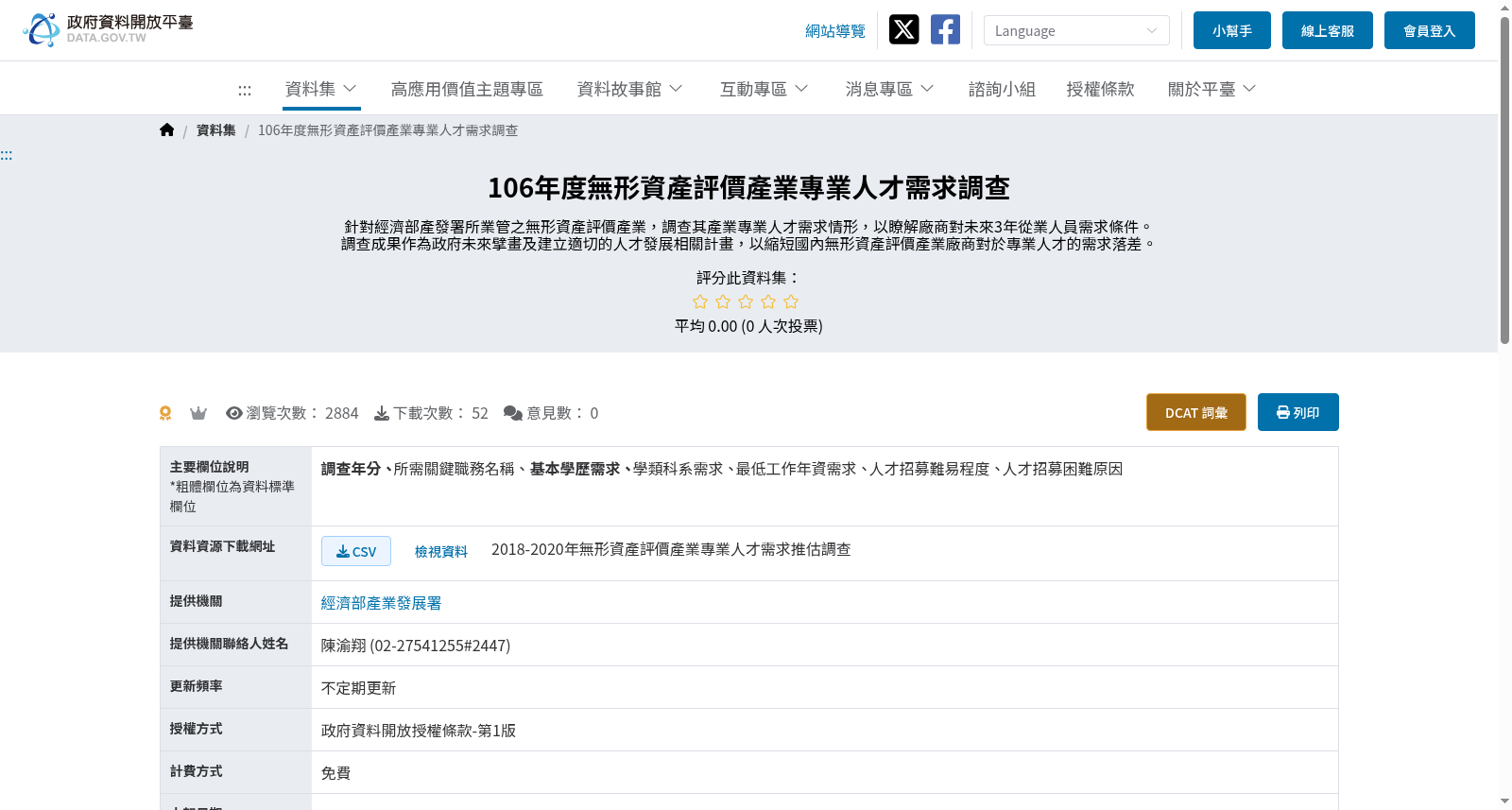The height and width of the screenshot is (810, 1512).
Task: Click the 更新頻率 row label
Action: click(197, 686)
